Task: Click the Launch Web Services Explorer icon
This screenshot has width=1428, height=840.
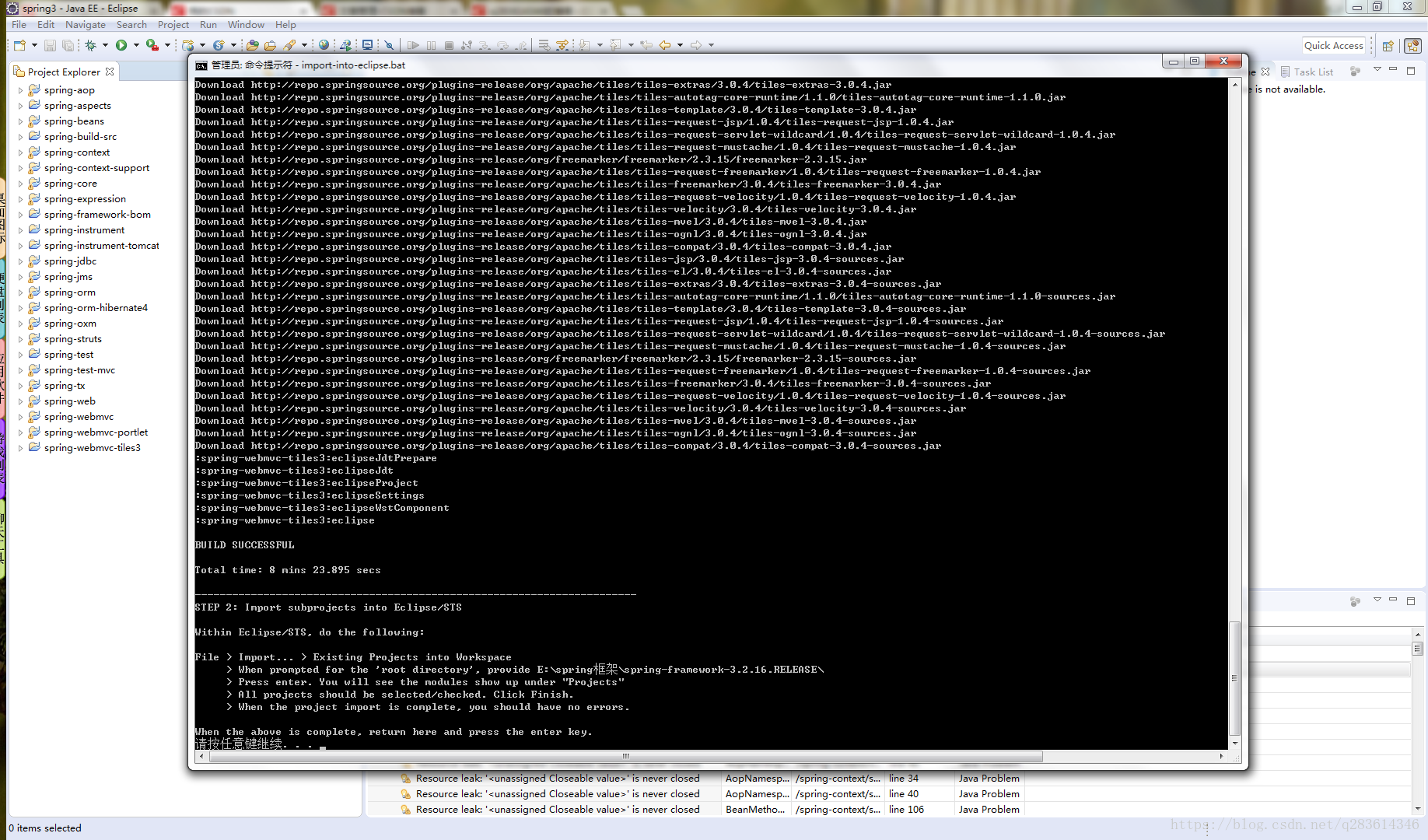Action: pos(345,45)
